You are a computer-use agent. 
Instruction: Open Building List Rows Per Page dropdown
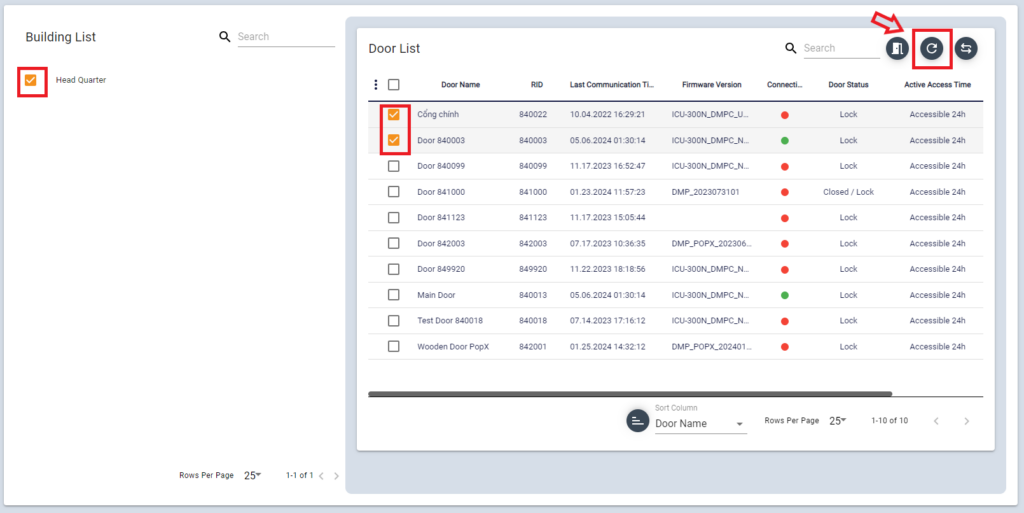pos(252,476)
